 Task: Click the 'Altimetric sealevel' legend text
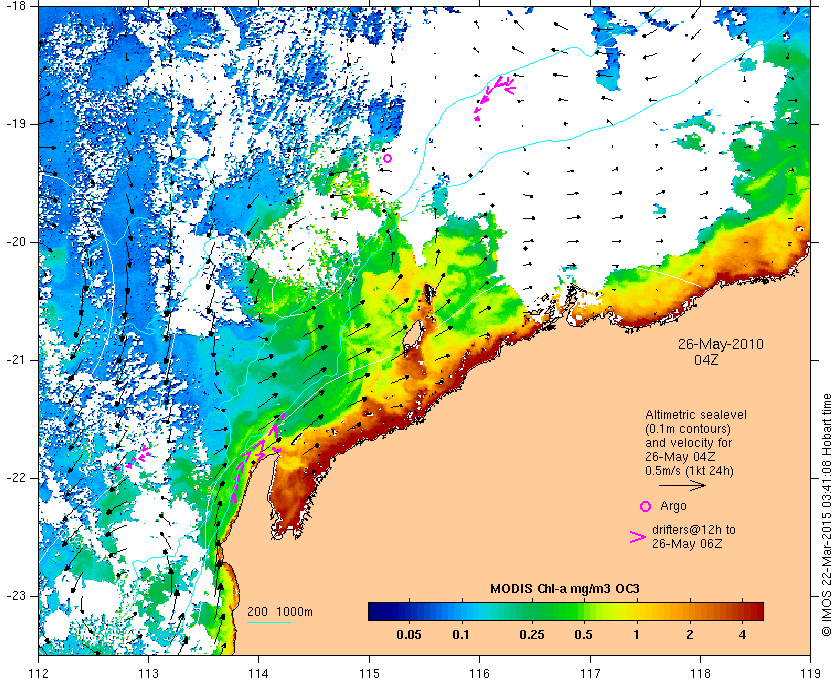click(x=696, y=415)
